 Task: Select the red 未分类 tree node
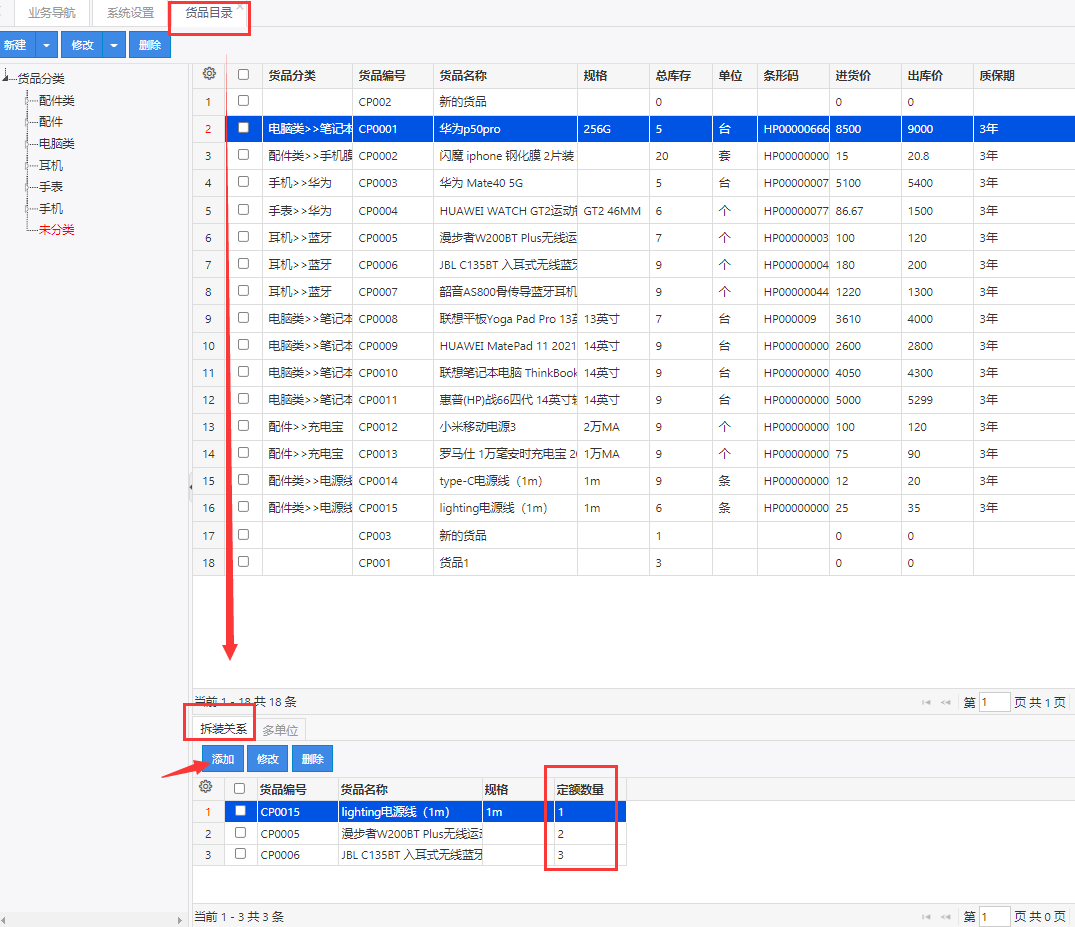click(56, 230)
